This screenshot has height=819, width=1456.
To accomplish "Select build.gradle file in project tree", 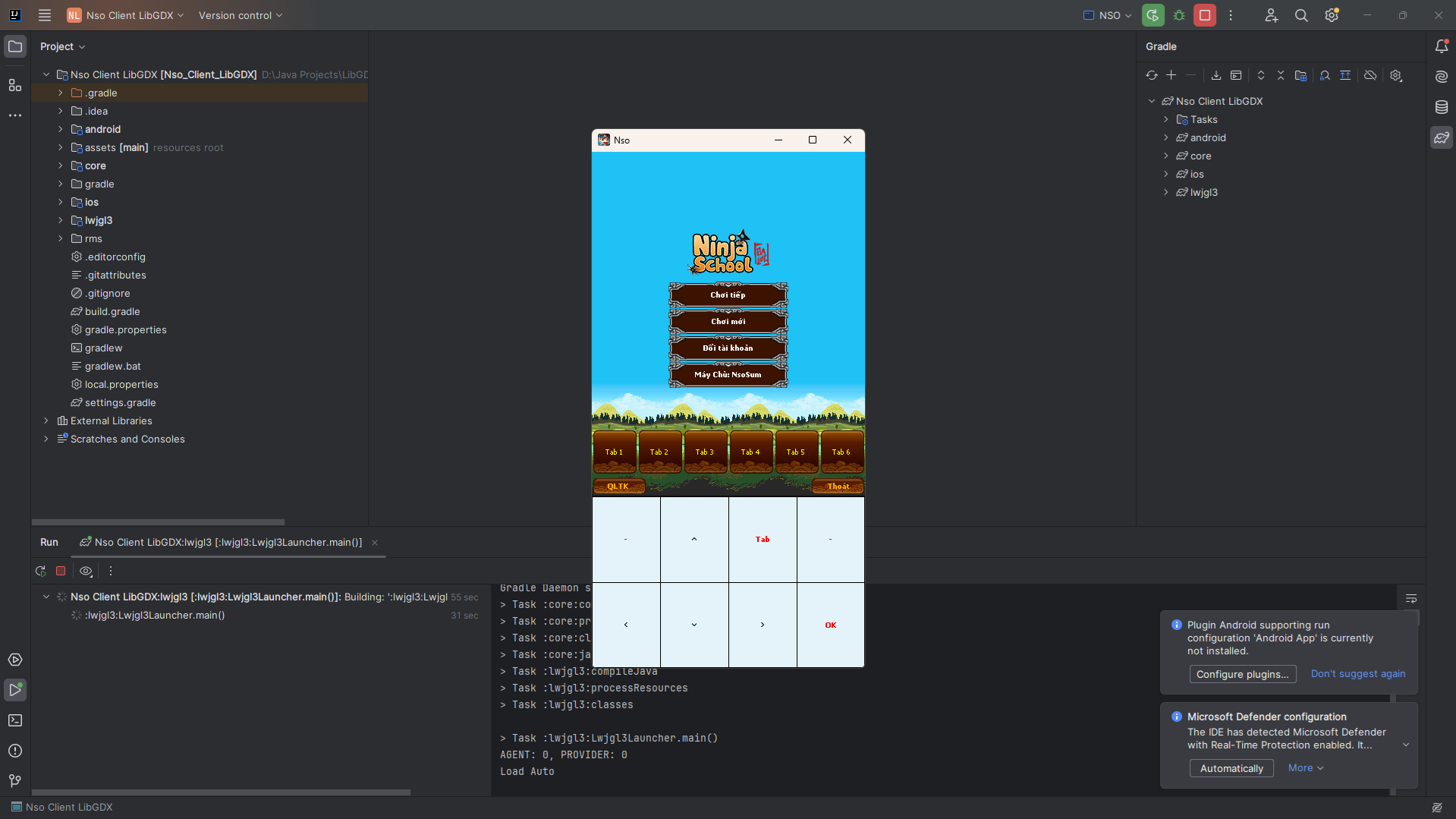I will click(x=105, y=311).
